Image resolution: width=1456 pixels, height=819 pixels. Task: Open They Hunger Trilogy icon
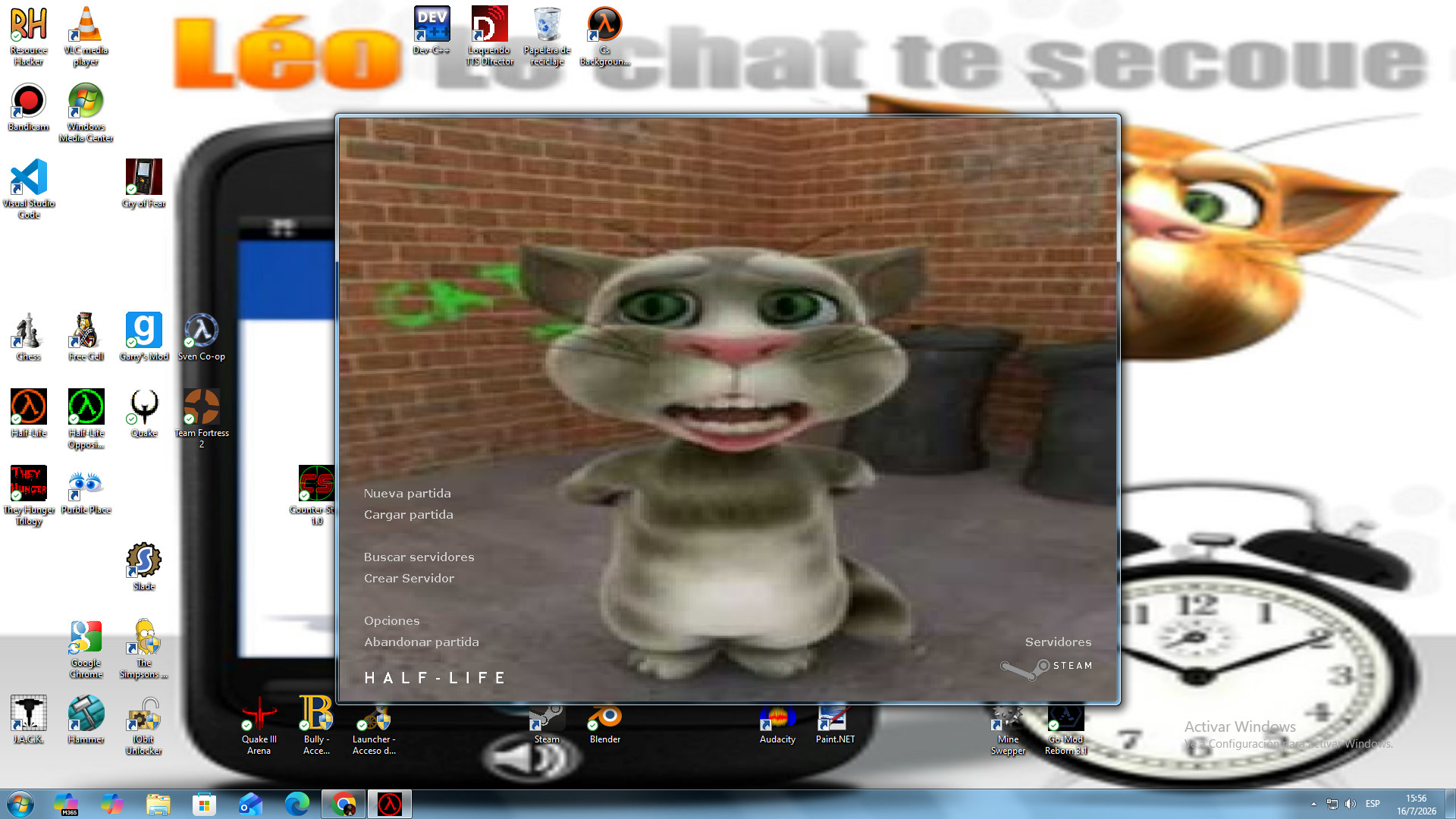29,495
